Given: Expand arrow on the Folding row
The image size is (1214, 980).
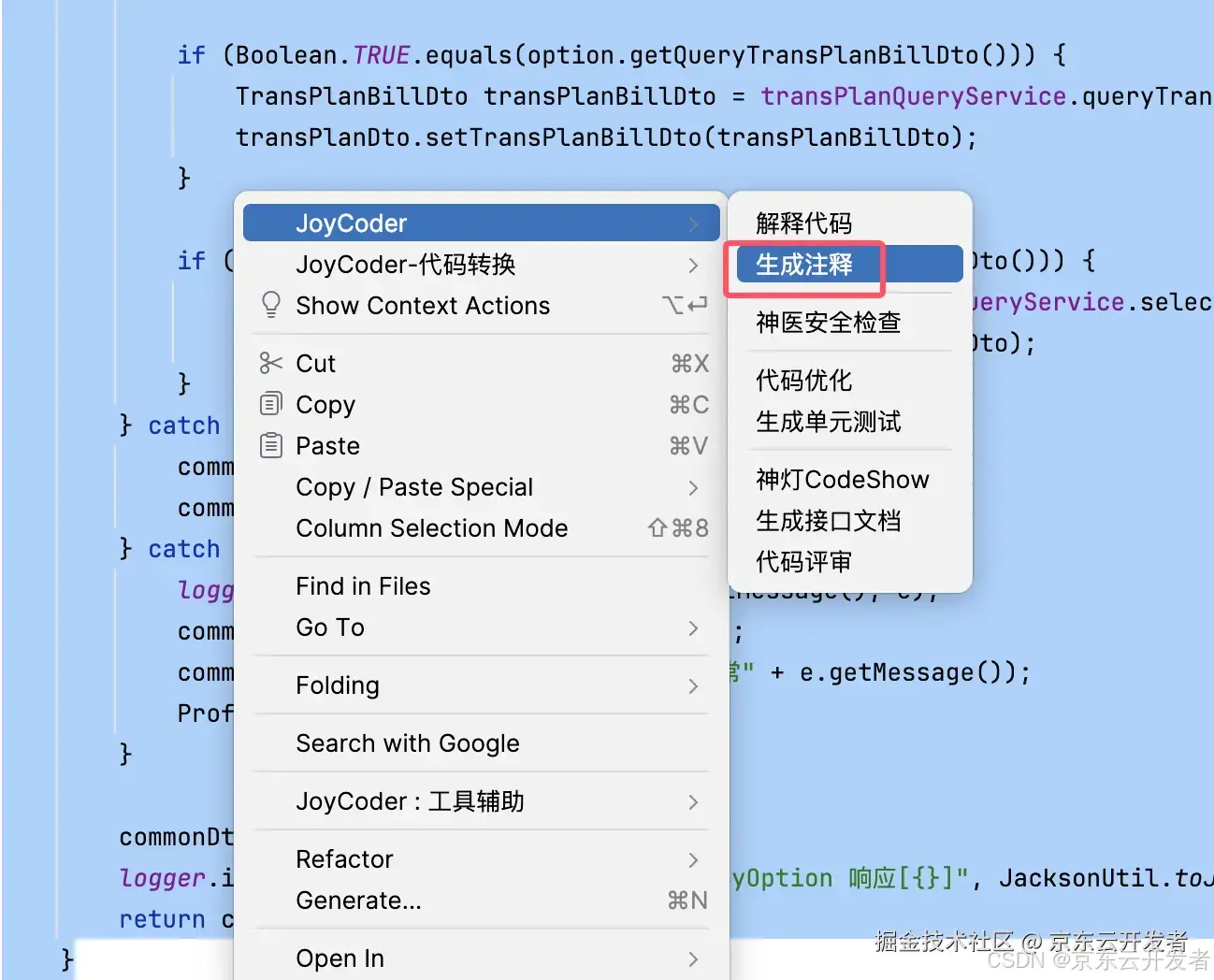Looking at the screenshot, I should click(693, 686).
